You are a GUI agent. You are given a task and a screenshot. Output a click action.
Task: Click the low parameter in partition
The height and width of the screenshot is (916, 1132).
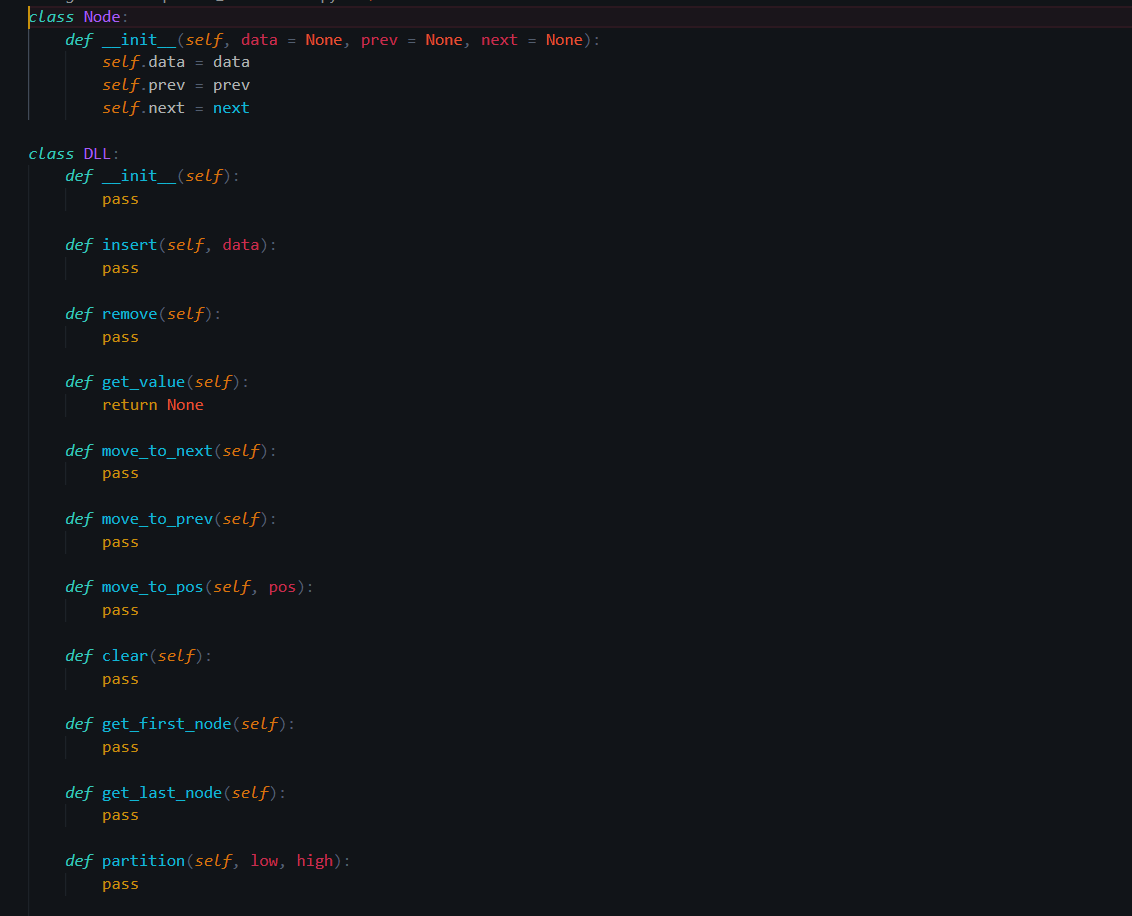pyautogui.click(x=264, y=860)
